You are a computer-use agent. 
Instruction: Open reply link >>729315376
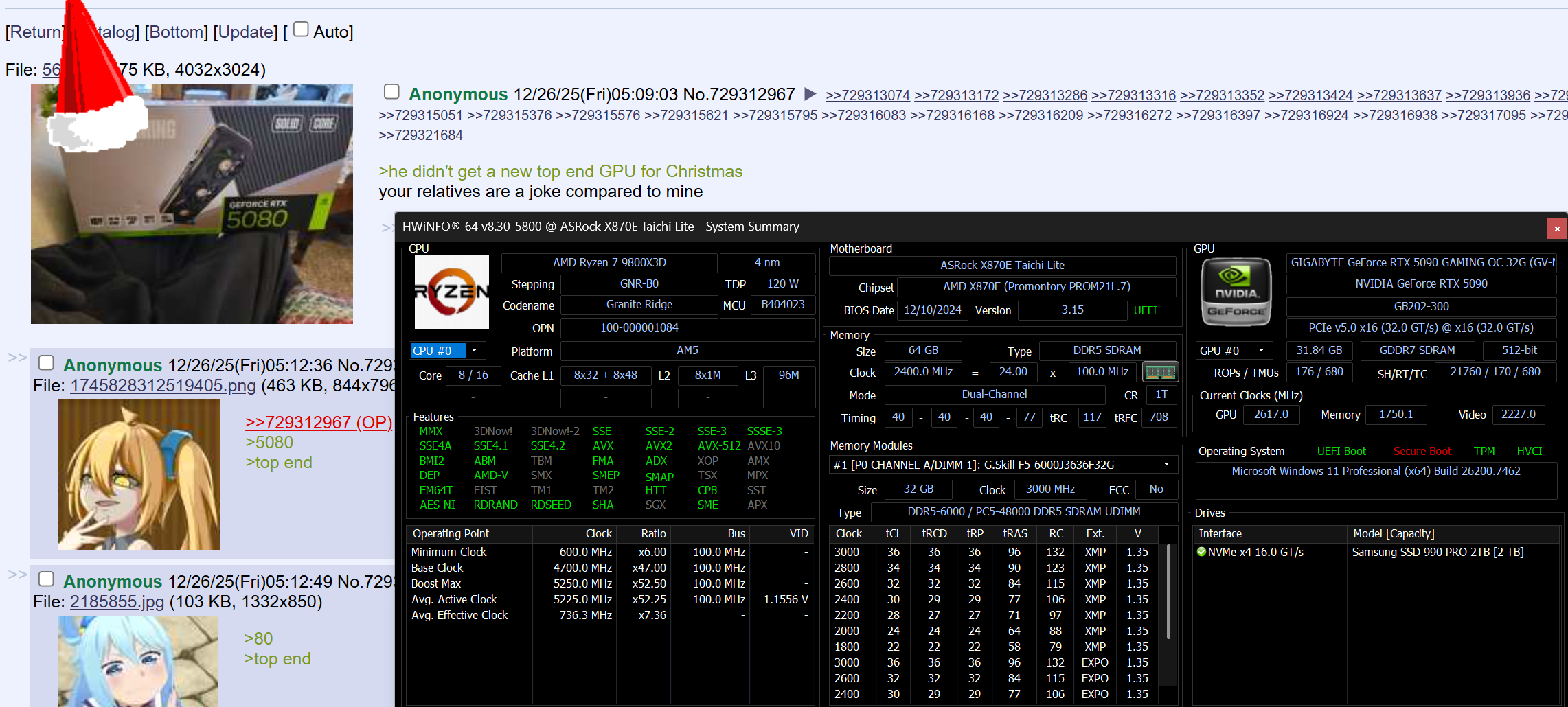click(509, 115)
